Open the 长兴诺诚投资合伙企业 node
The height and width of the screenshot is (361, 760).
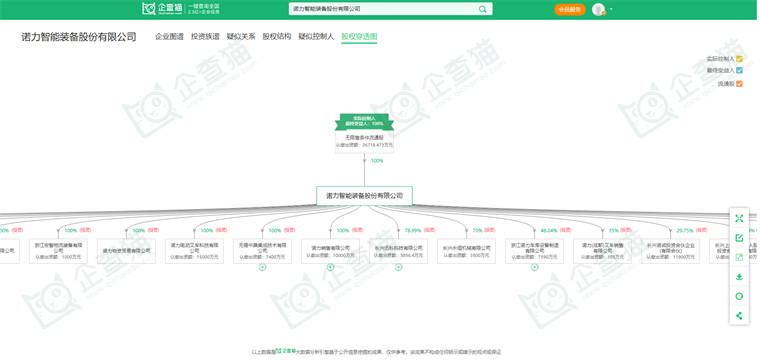(671, 251)
